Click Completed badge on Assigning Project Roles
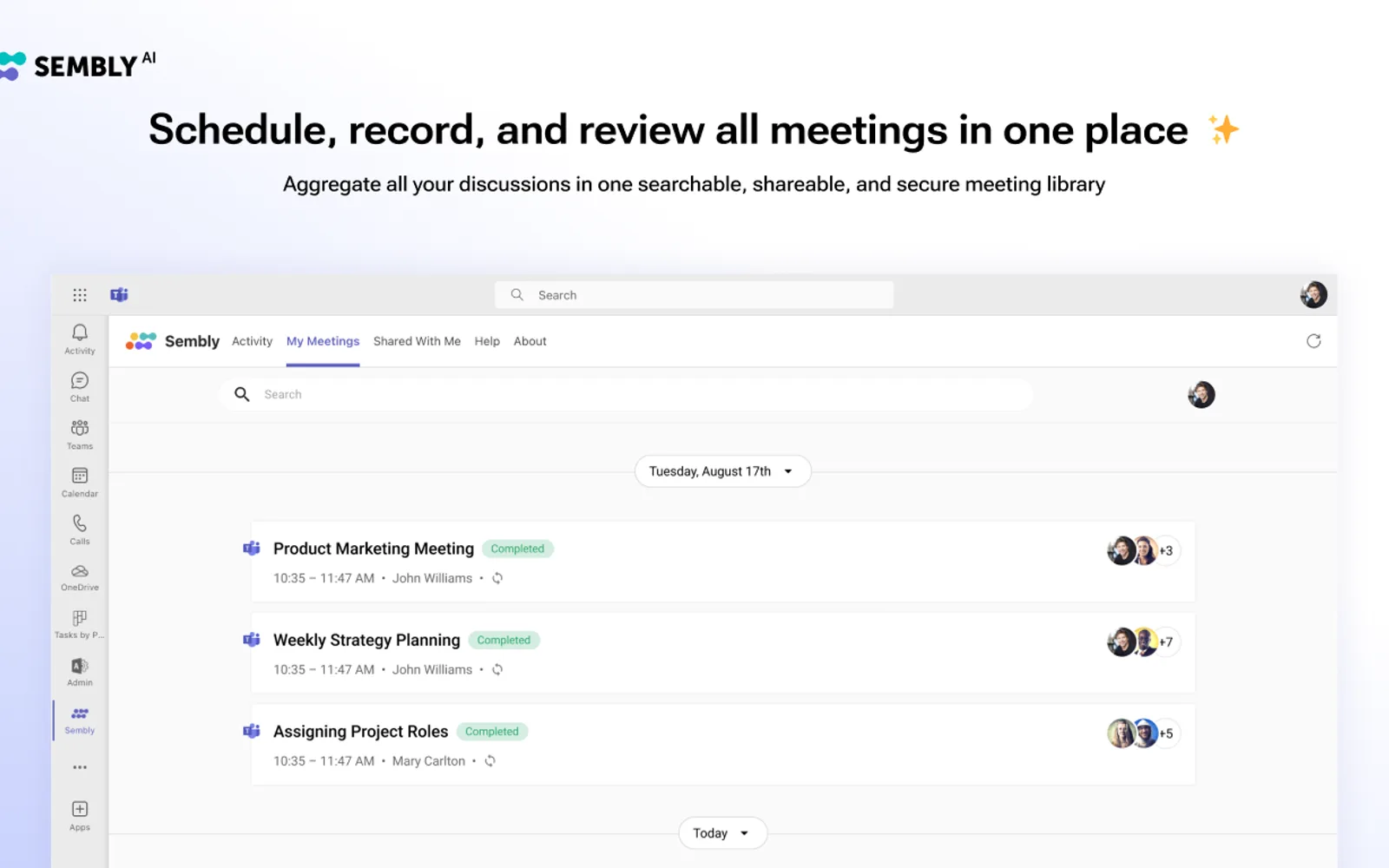This screenshot has width=1389, height=868. tap(491, 732)
